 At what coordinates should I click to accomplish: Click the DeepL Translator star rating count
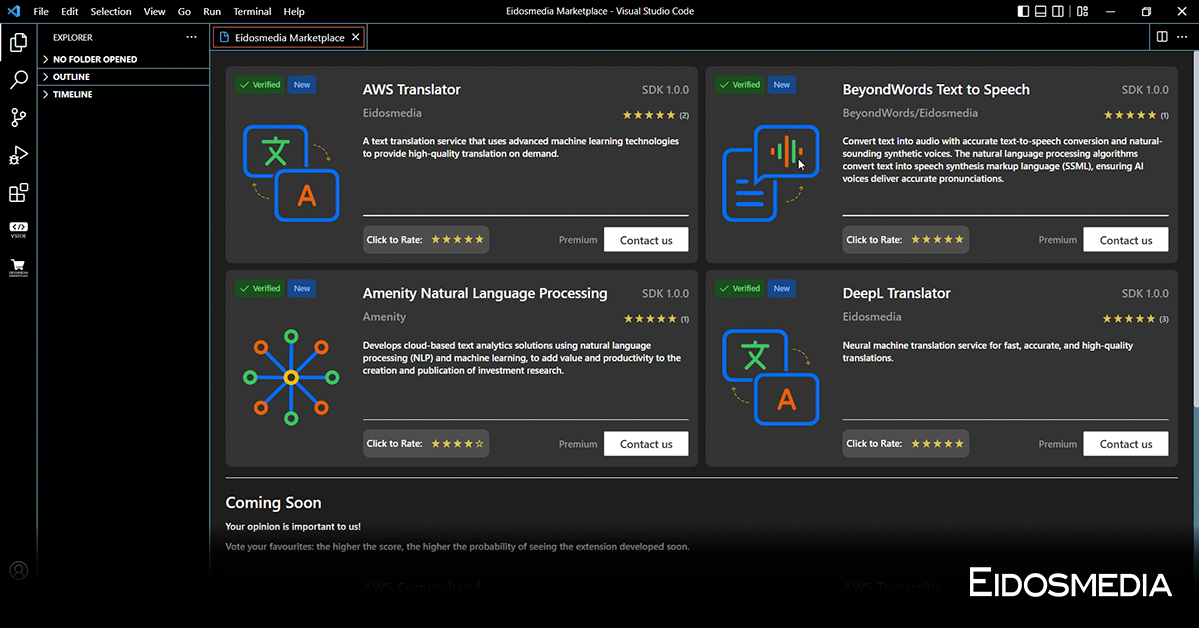pos(1164,319)
